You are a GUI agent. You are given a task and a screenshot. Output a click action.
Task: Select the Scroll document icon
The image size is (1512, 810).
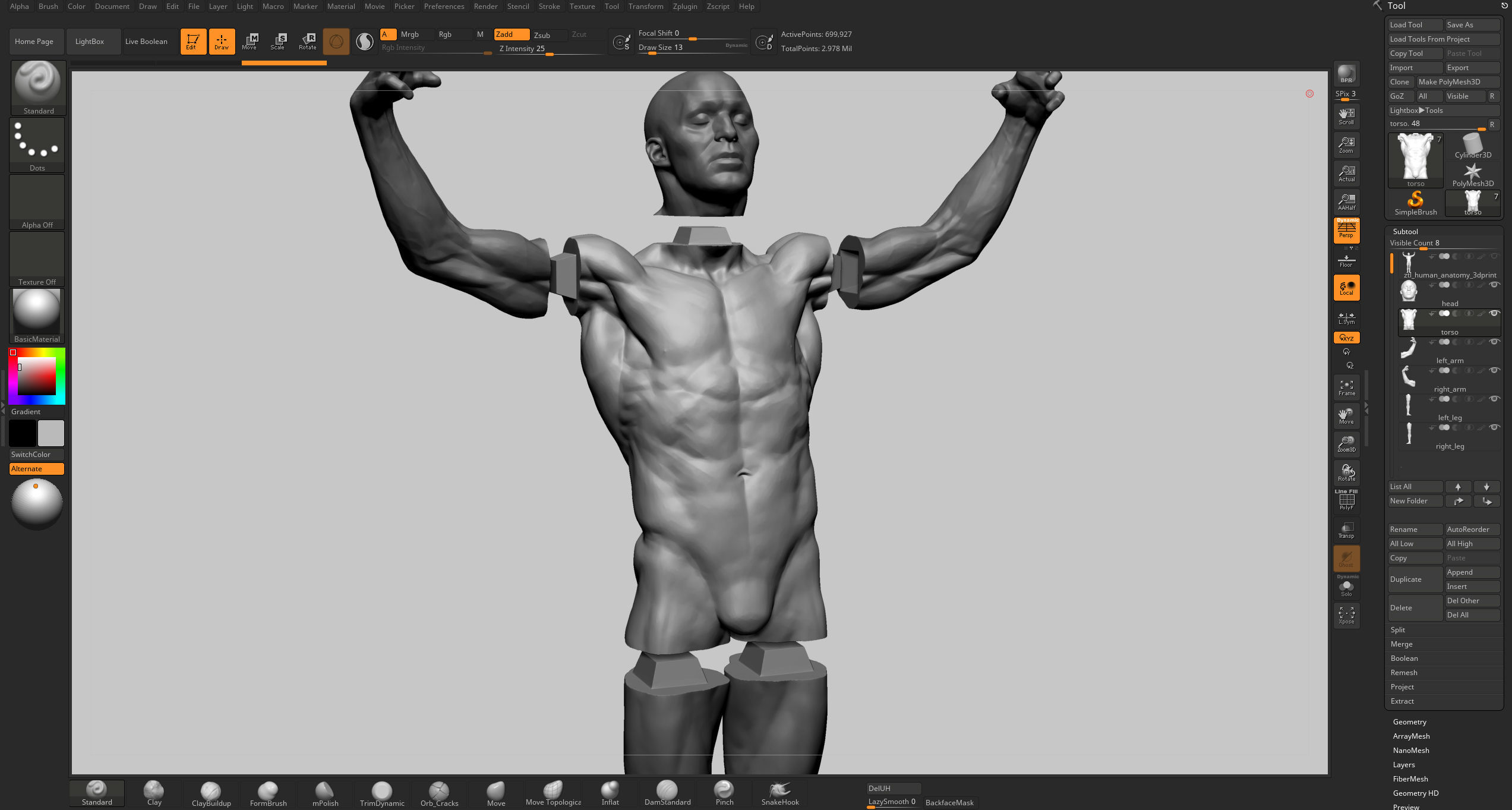[1346, 116]
